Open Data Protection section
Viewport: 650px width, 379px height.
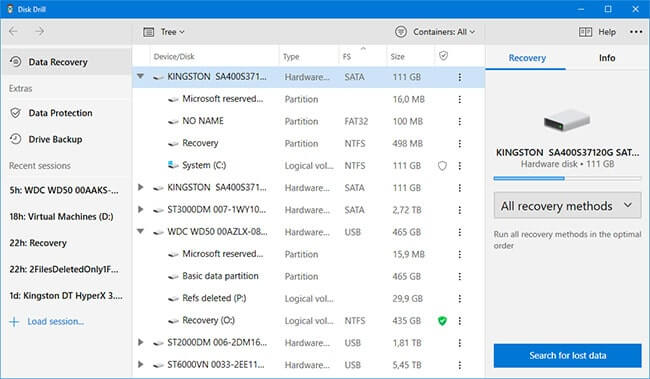coord(66,113)
